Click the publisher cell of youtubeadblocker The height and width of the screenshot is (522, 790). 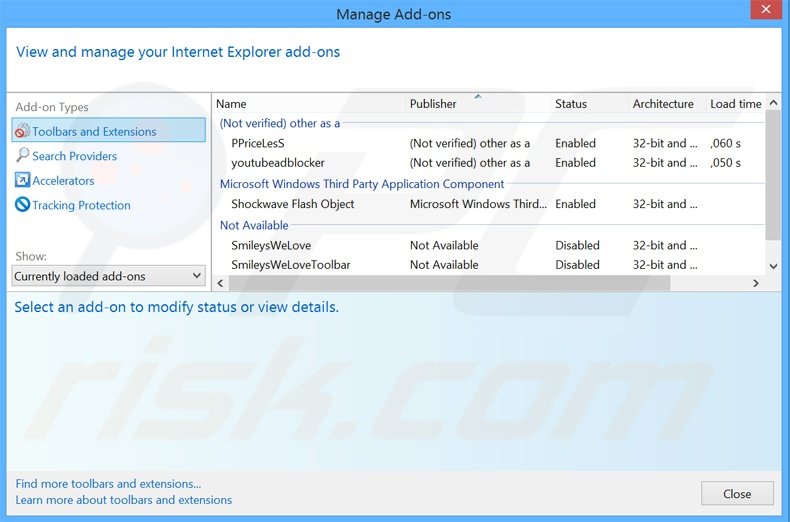(470, 163)
